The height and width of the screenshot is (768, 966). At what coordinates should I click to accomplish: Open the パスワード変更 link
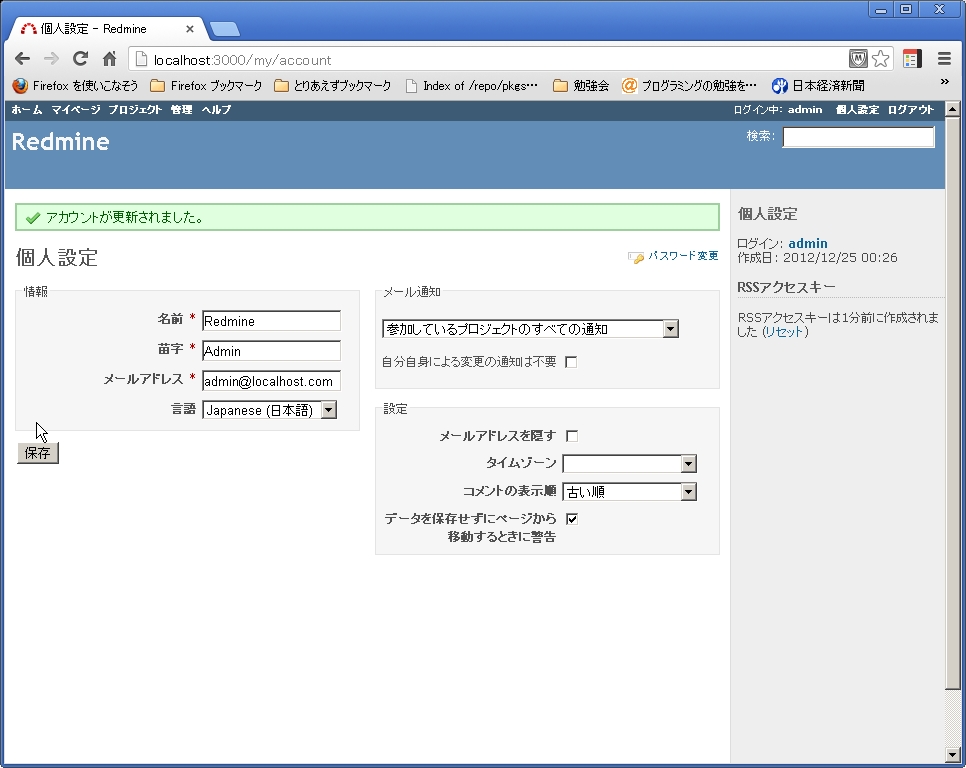[683, 256]
